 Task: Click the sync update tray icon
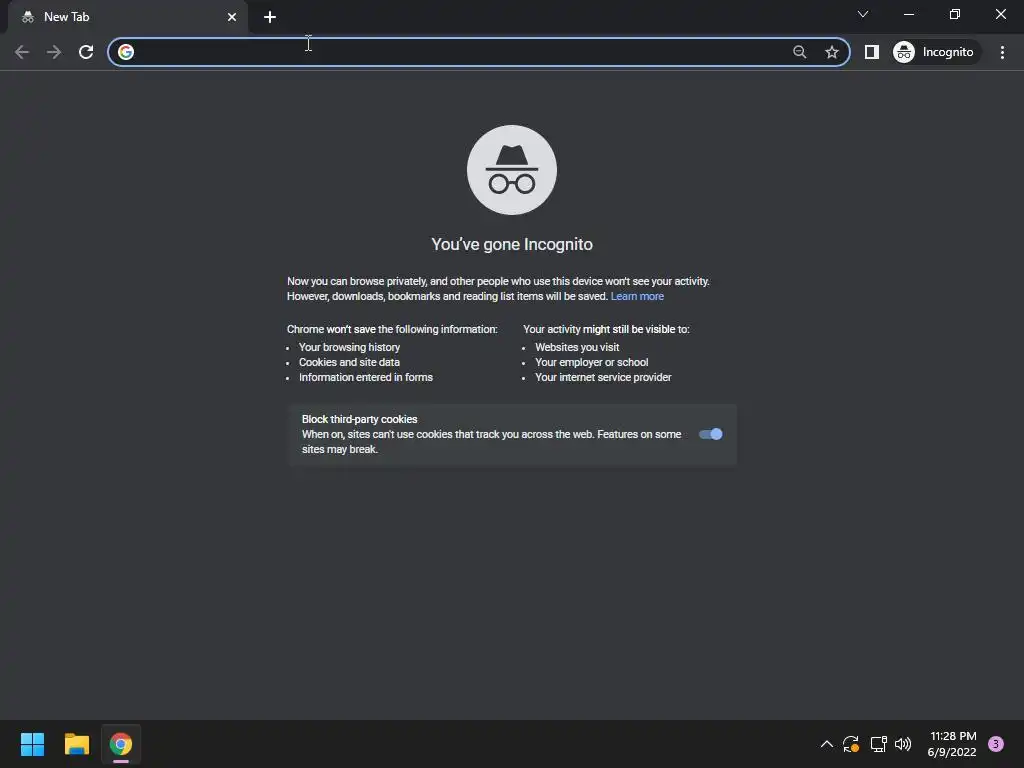tap(851, 744)
